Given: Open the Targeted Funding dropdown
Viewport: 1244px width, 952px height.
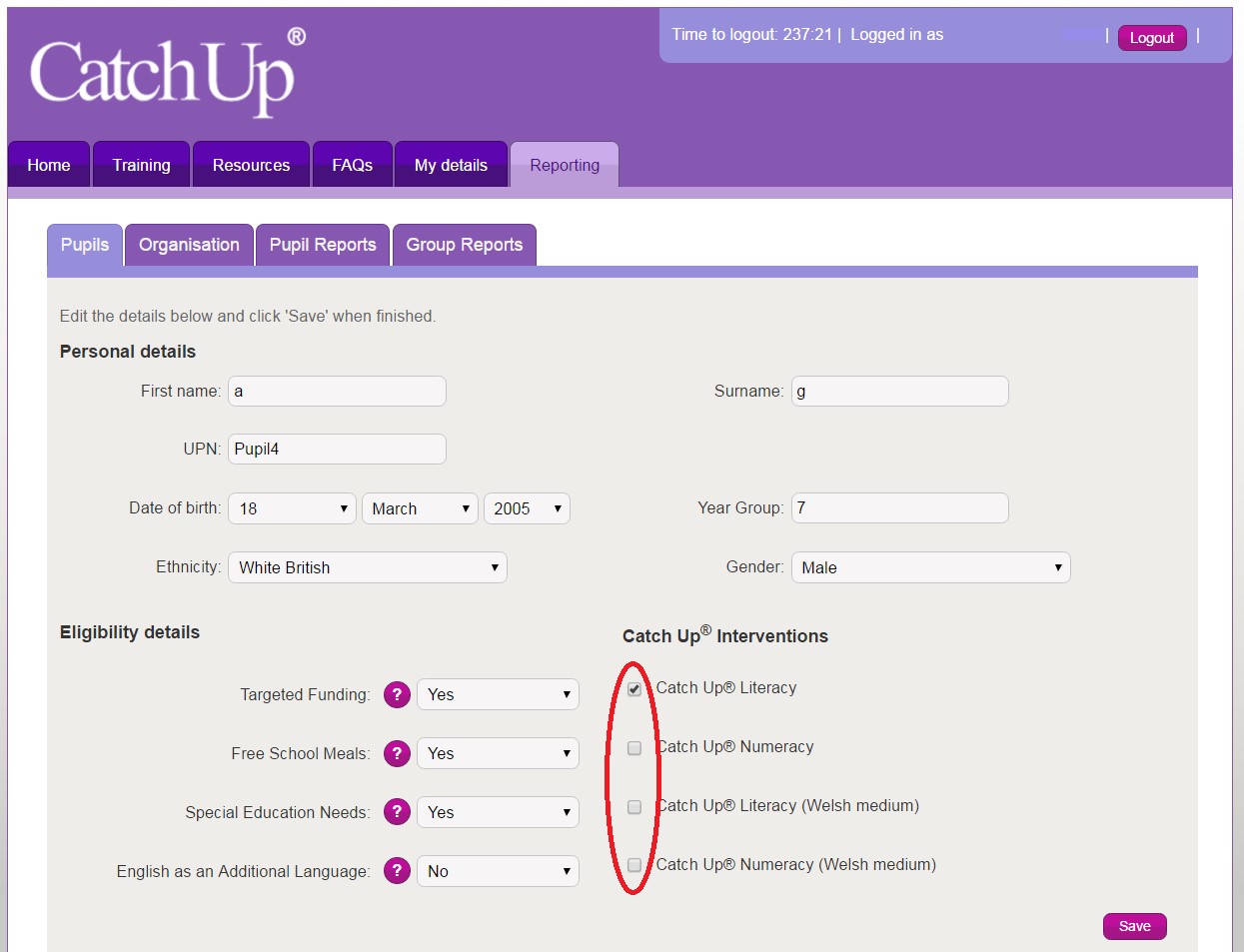Looking at the screenshot, I should pos(498,694).
